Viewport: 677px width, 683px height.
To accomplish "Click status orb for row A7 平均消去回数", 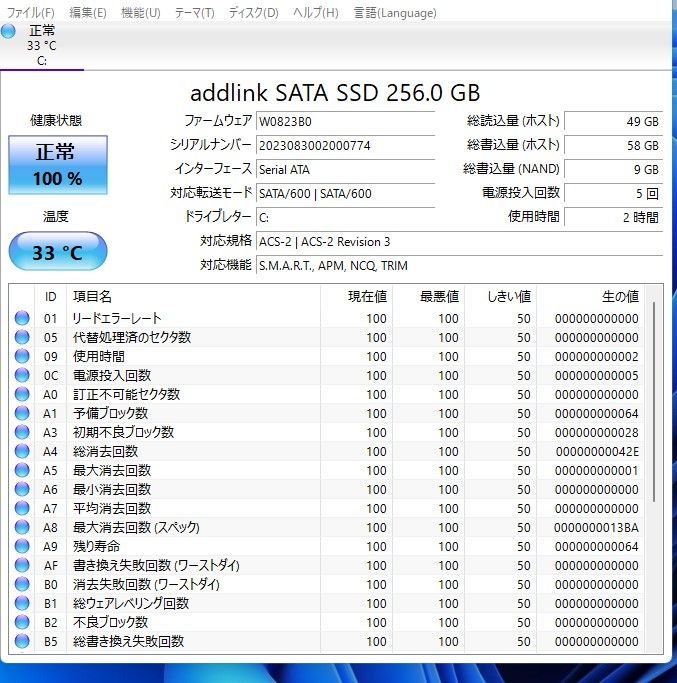I will (22, 508).
